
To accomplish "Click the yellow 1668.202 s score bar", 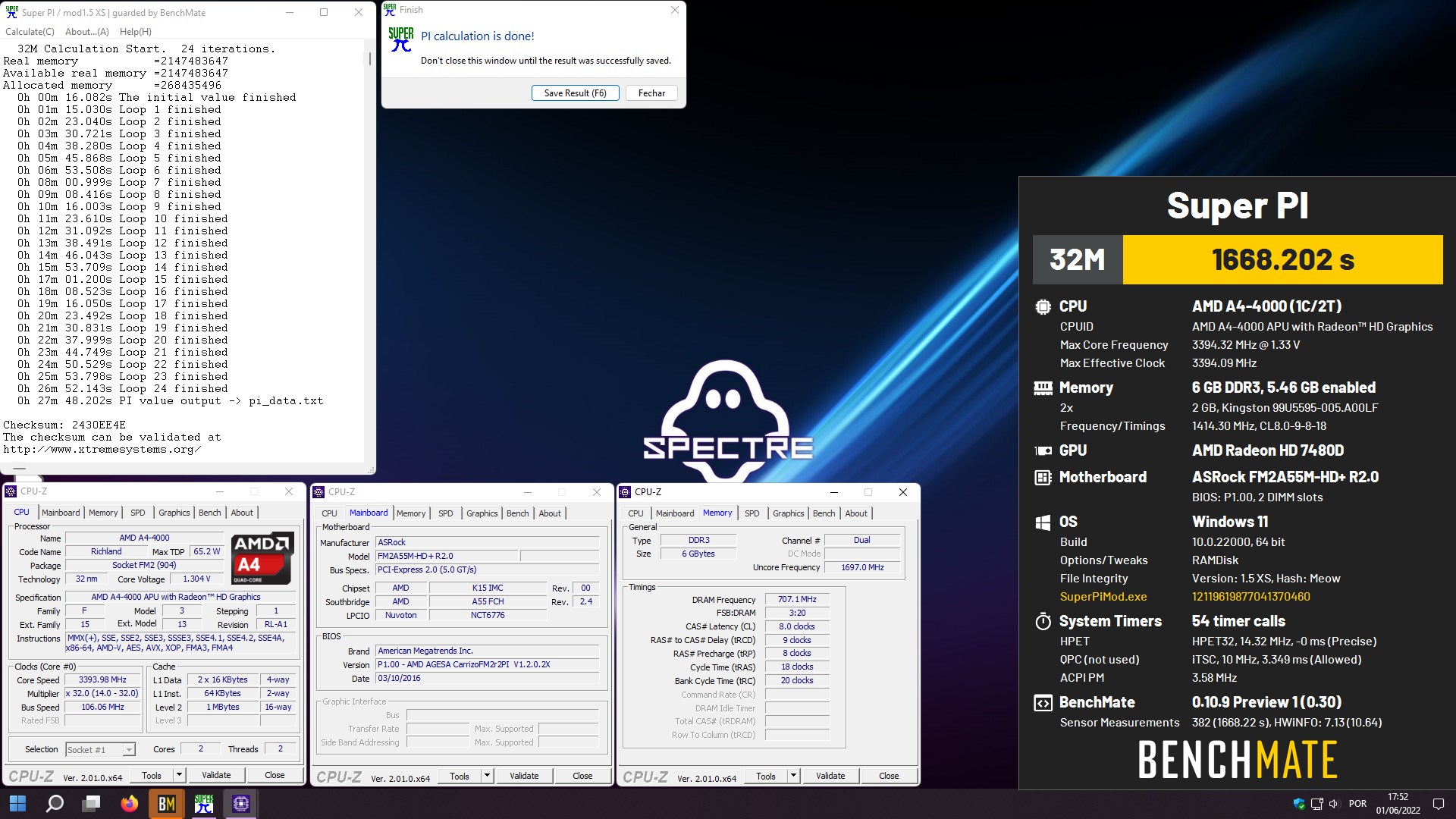I will click(x=1282, y=259).
